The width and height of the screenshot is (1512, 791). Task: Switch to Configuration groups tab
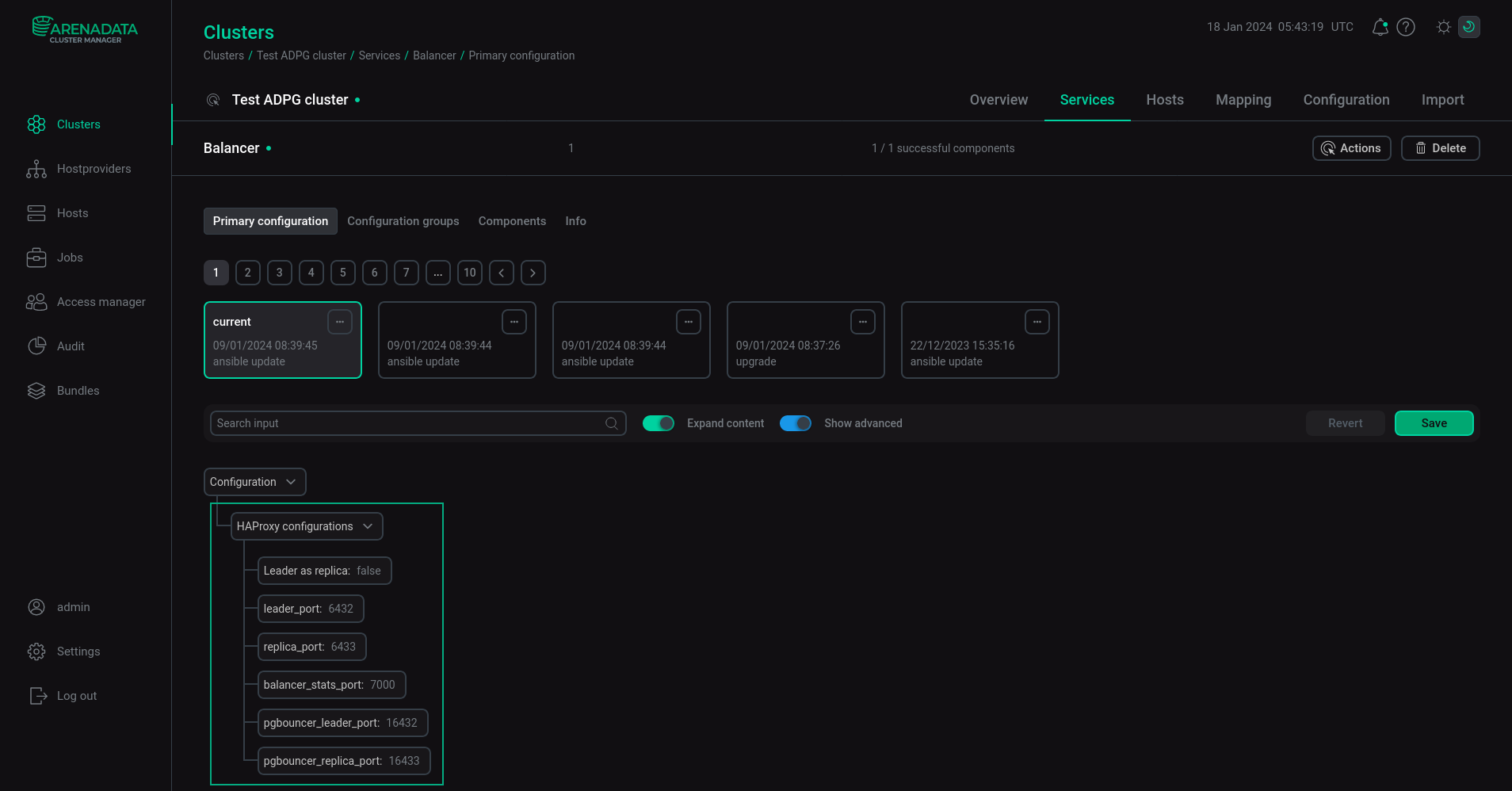click(403, 221)
